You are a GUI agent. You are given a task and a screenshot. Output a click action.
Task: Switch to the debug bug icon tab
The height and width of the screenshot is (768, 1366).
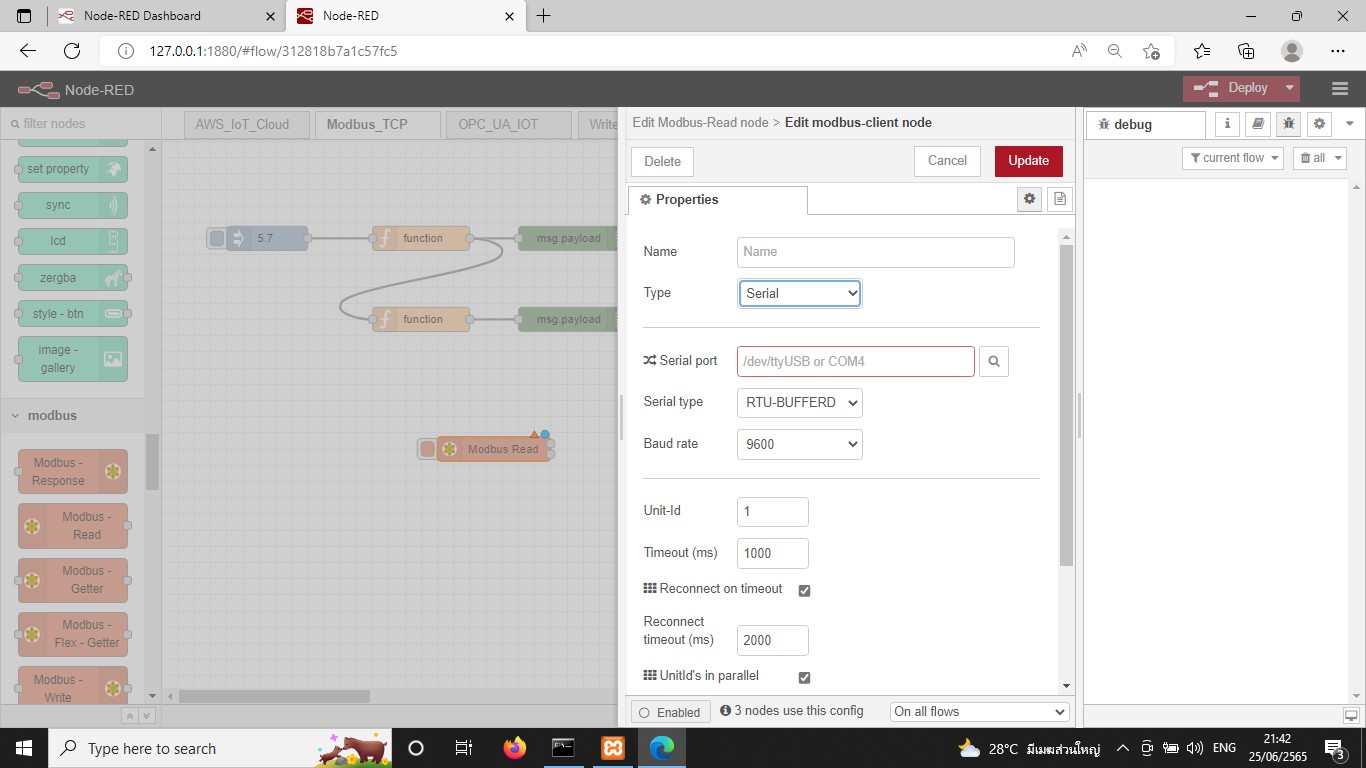[x=1289, y=124]
